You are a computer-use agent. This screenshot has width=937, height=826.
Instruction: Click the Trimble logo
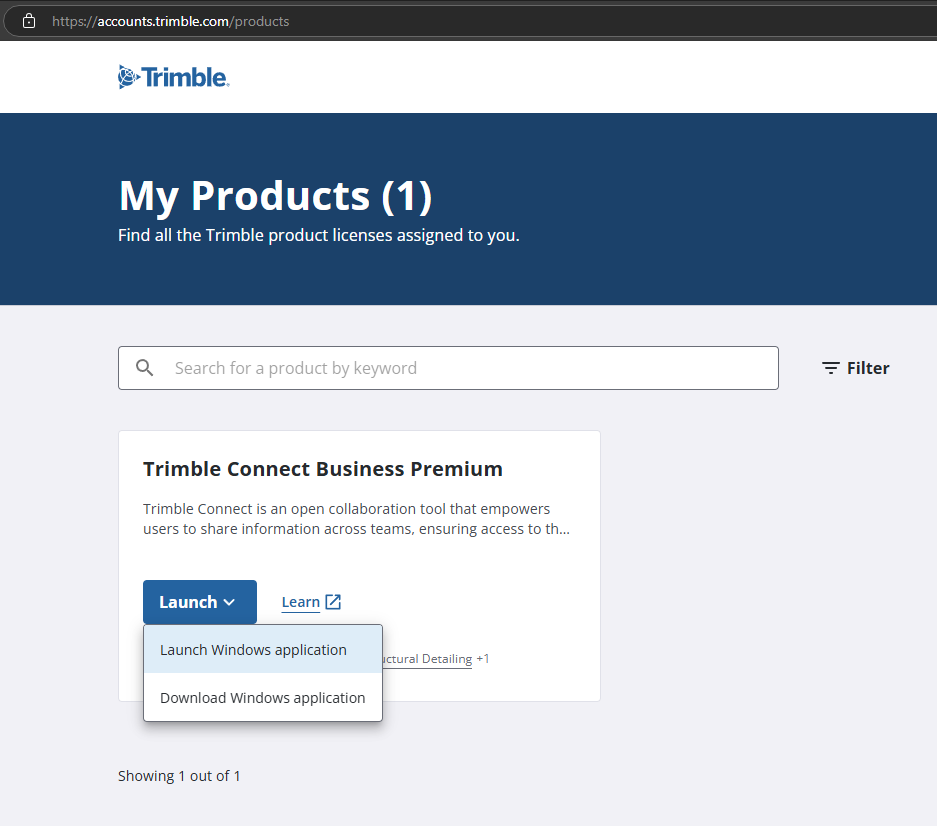pyautogui.click(x=173, y=77)
